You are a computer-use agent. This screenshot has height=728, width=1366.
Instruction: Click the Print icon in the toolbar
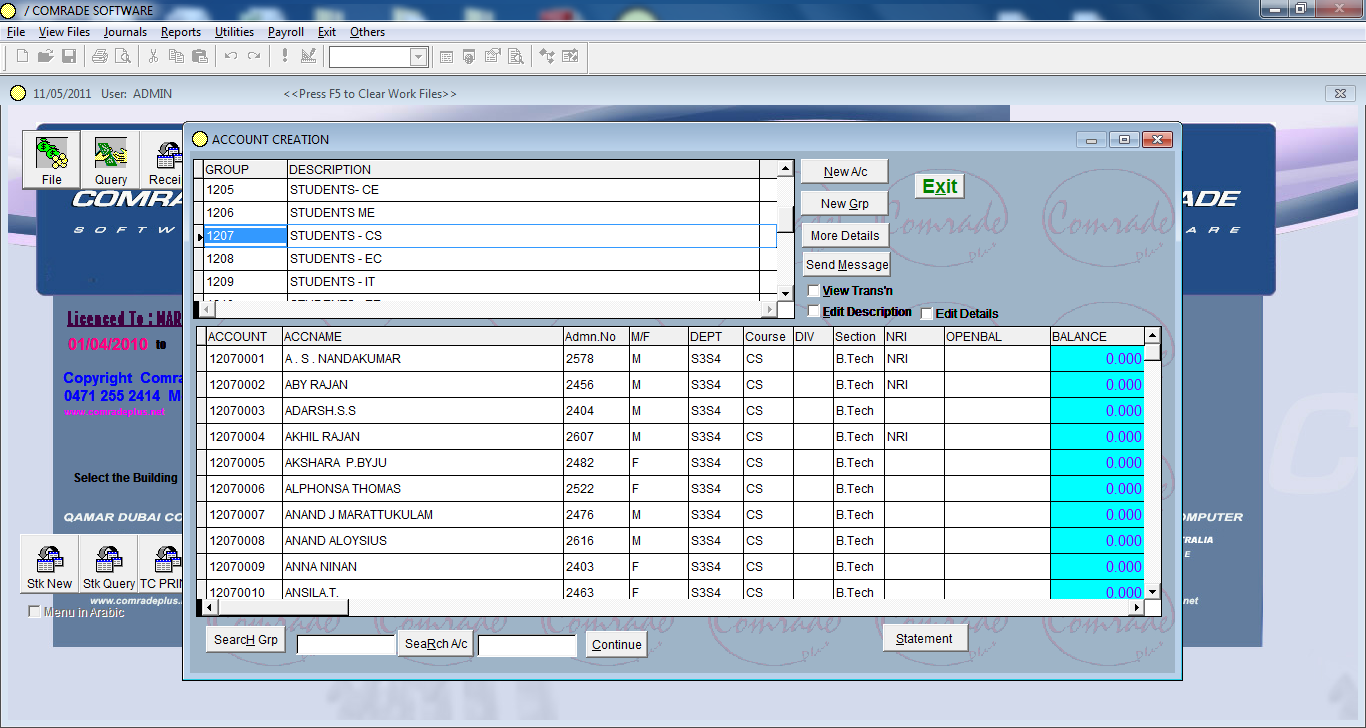[98, 56]
